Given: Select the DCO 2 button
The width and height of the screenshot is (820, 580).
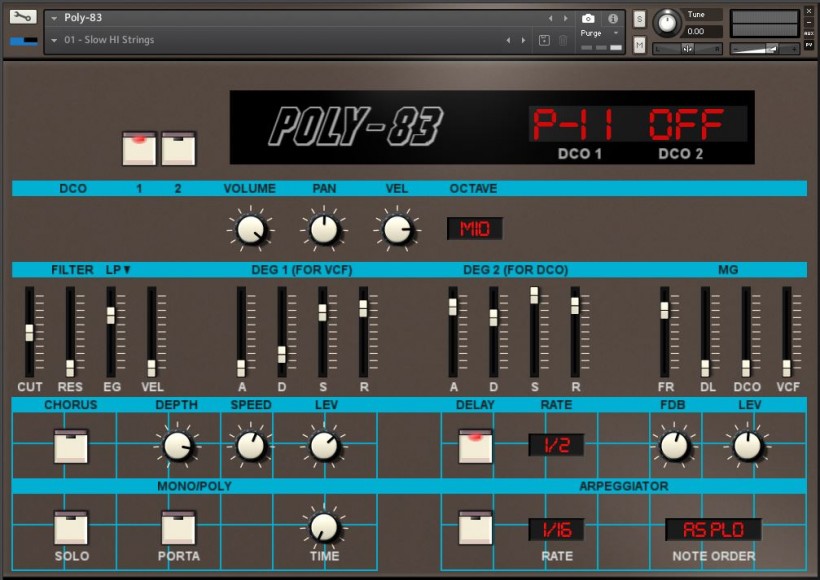Looking at the screenshot, I should pyautogui.click(x=178, y=149).
